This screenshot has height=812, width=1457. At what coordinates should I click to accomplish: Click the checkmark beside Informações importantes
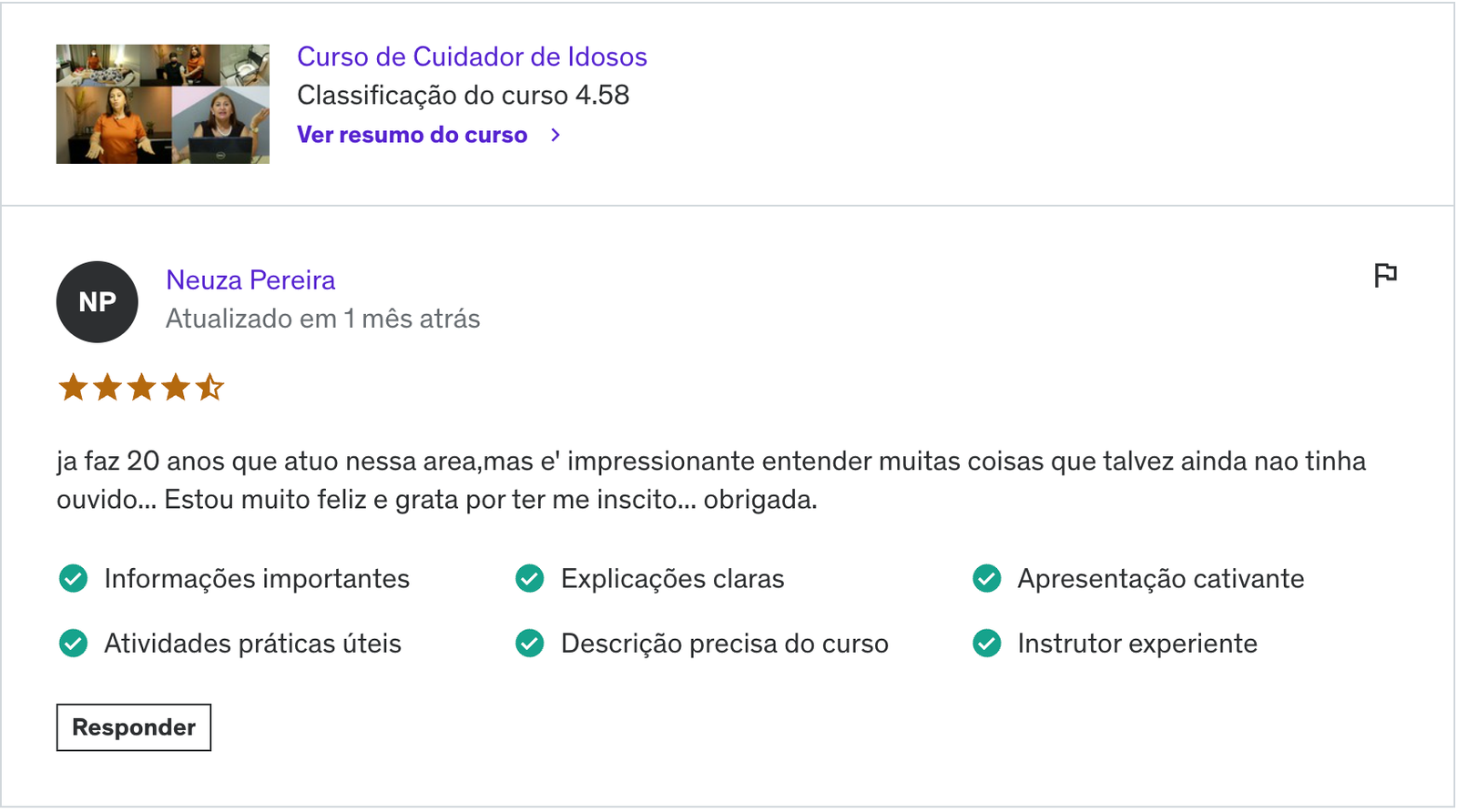[73, 578]
